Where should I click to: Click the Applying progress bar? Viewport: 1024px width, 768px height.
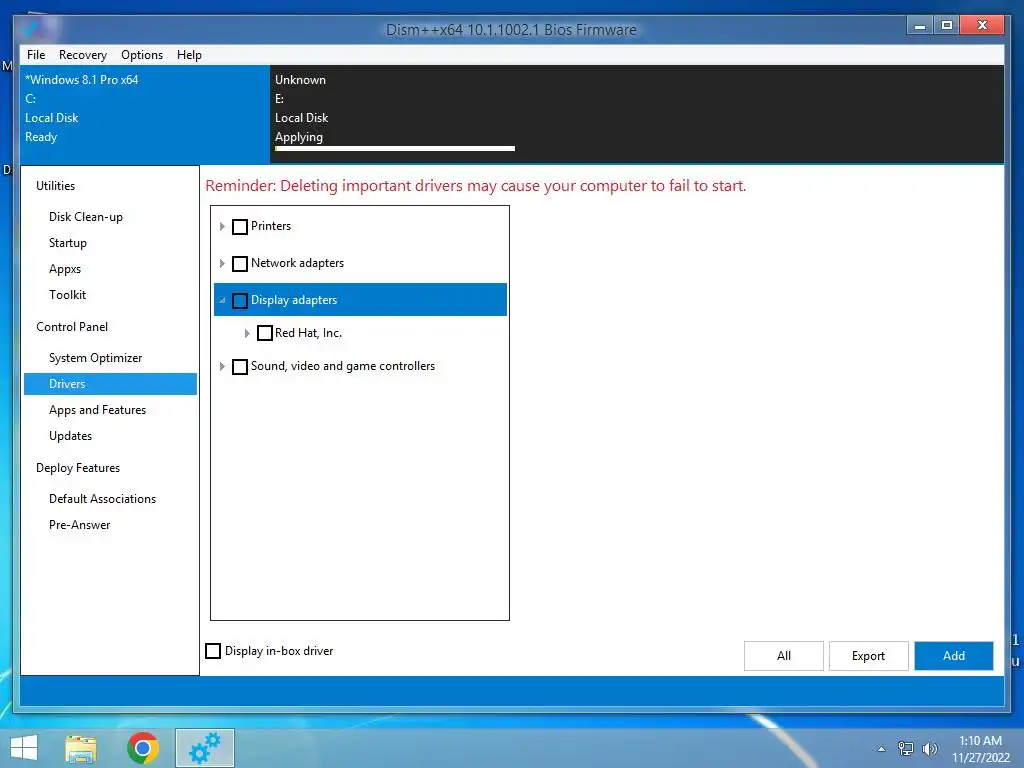point(395,149)
